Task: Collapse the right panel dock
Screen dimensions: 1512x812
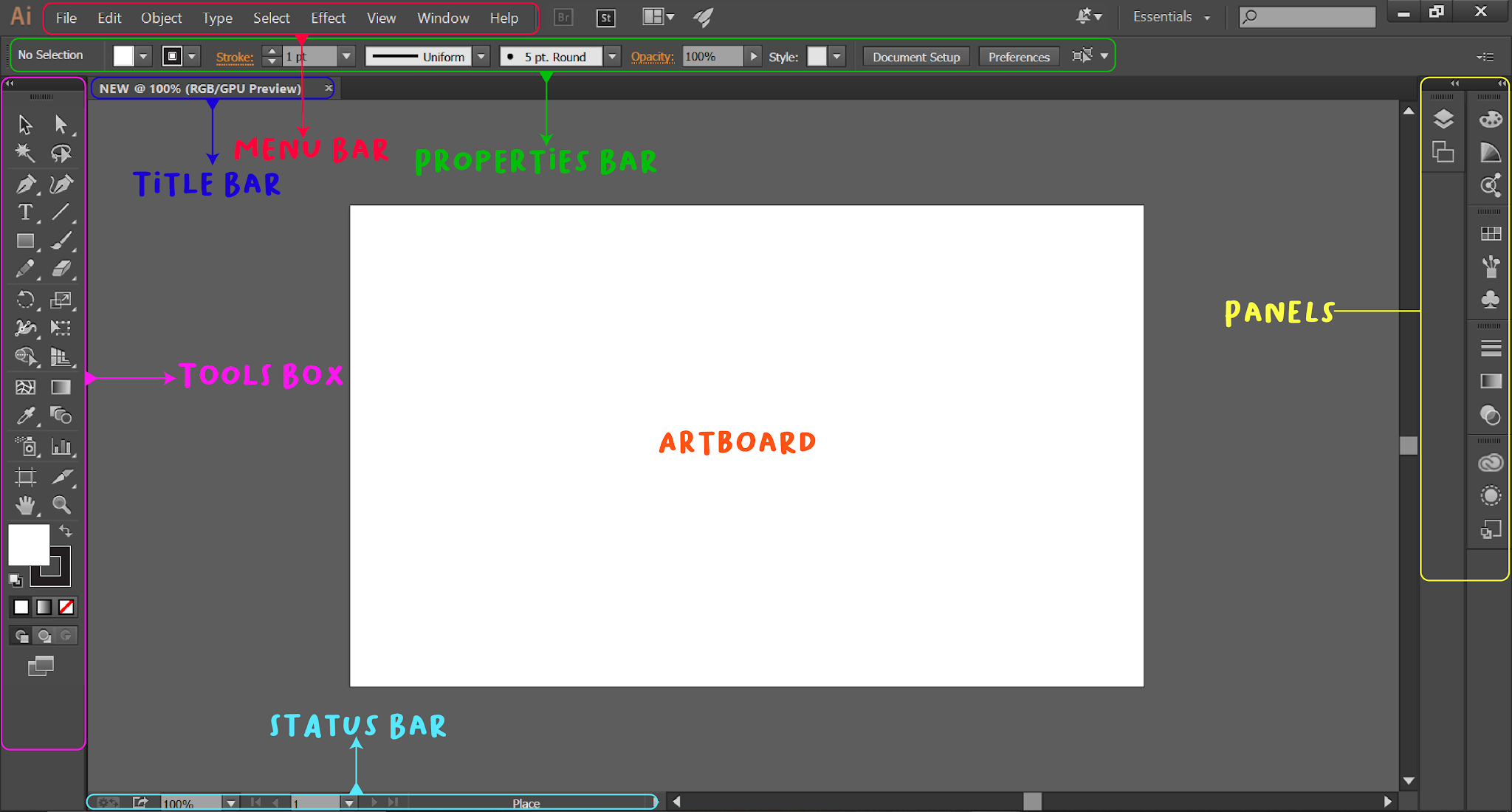Action: (x=1501, y=84)
